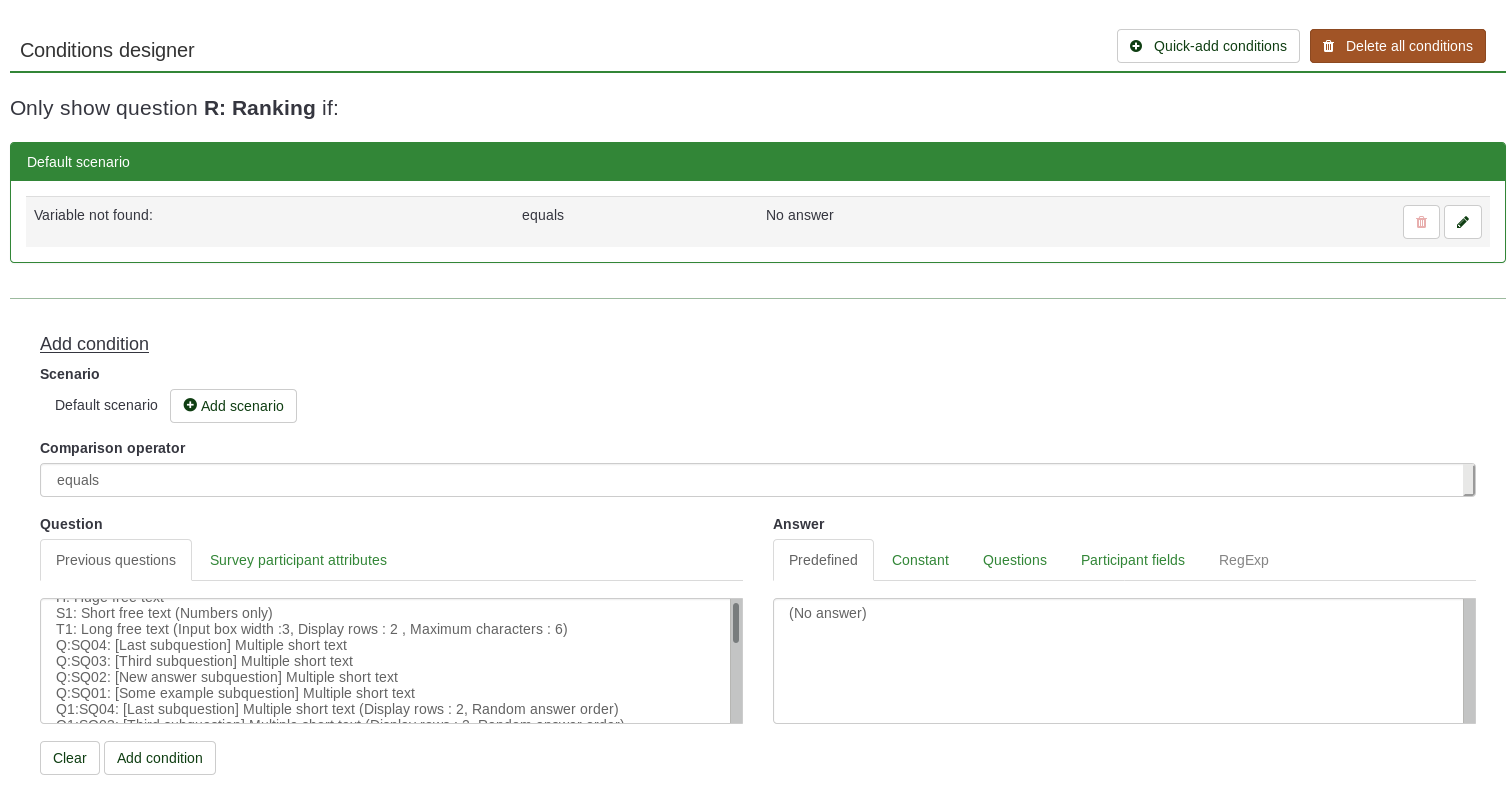
Task: Open the Participant fields tab
Action: coord(1132,560)
